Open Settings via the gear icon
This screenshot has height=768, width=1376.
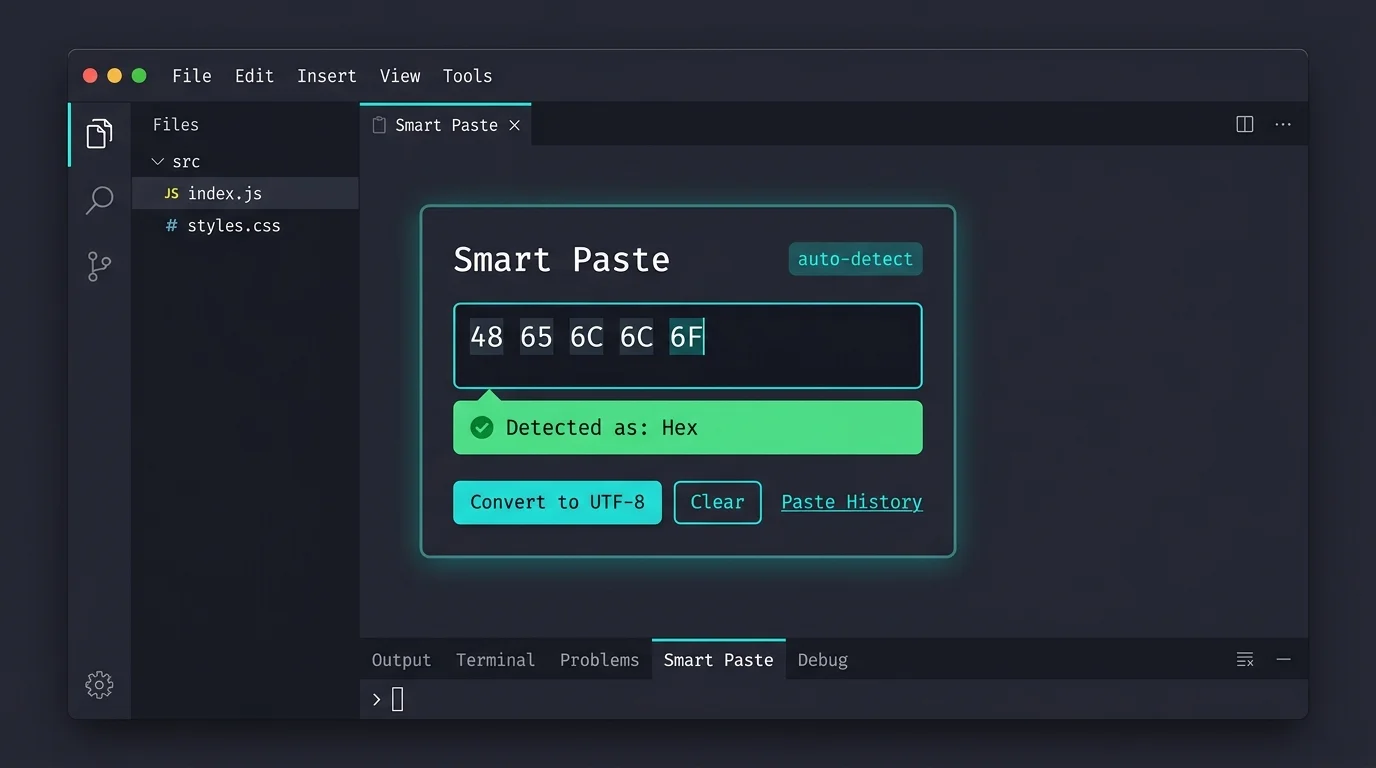coord(99,684)
